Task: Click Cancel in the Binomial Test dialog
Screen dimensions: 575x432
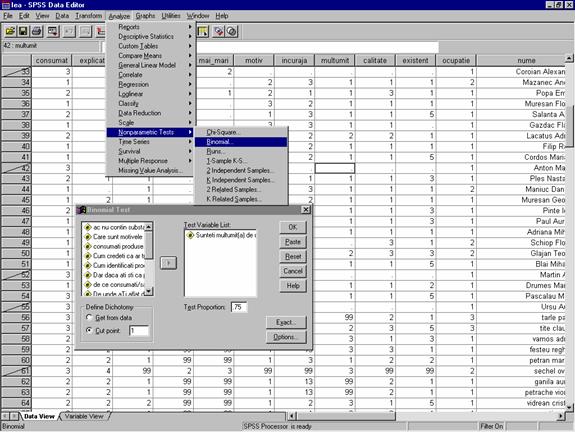Action: [293, 271]
